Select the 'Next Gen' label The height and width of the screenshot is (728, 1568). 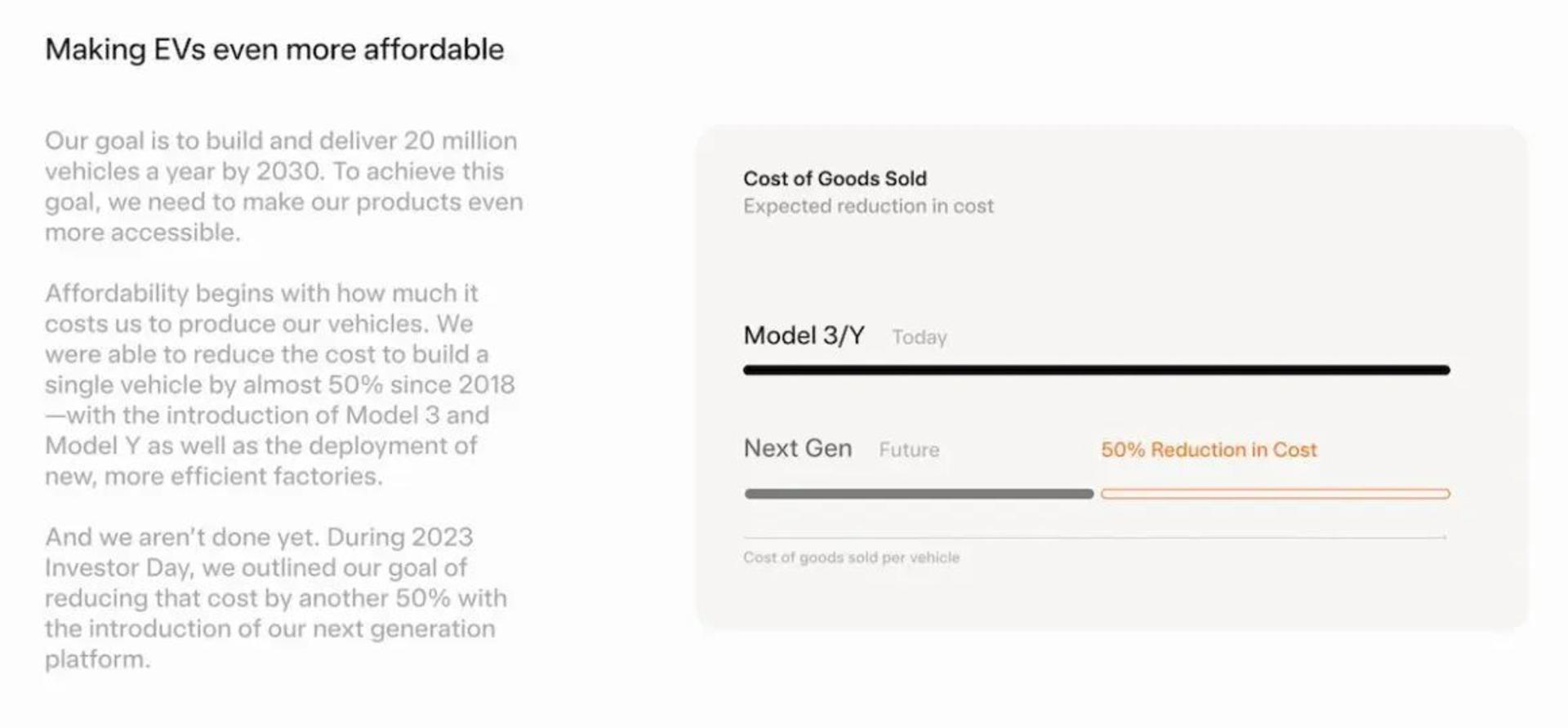[798, 448]
